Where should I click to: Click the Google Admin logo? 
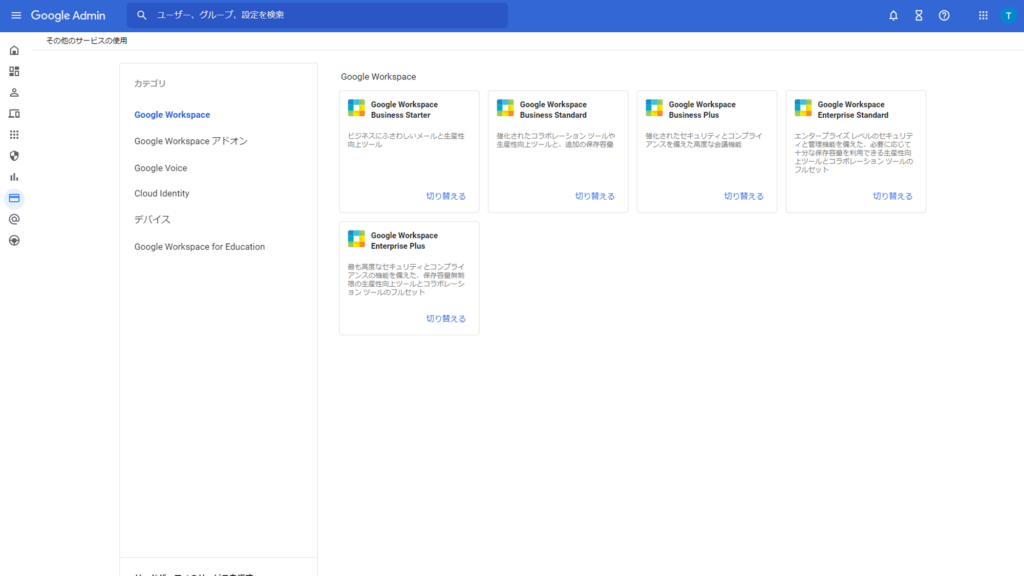(x=68, y=15)
